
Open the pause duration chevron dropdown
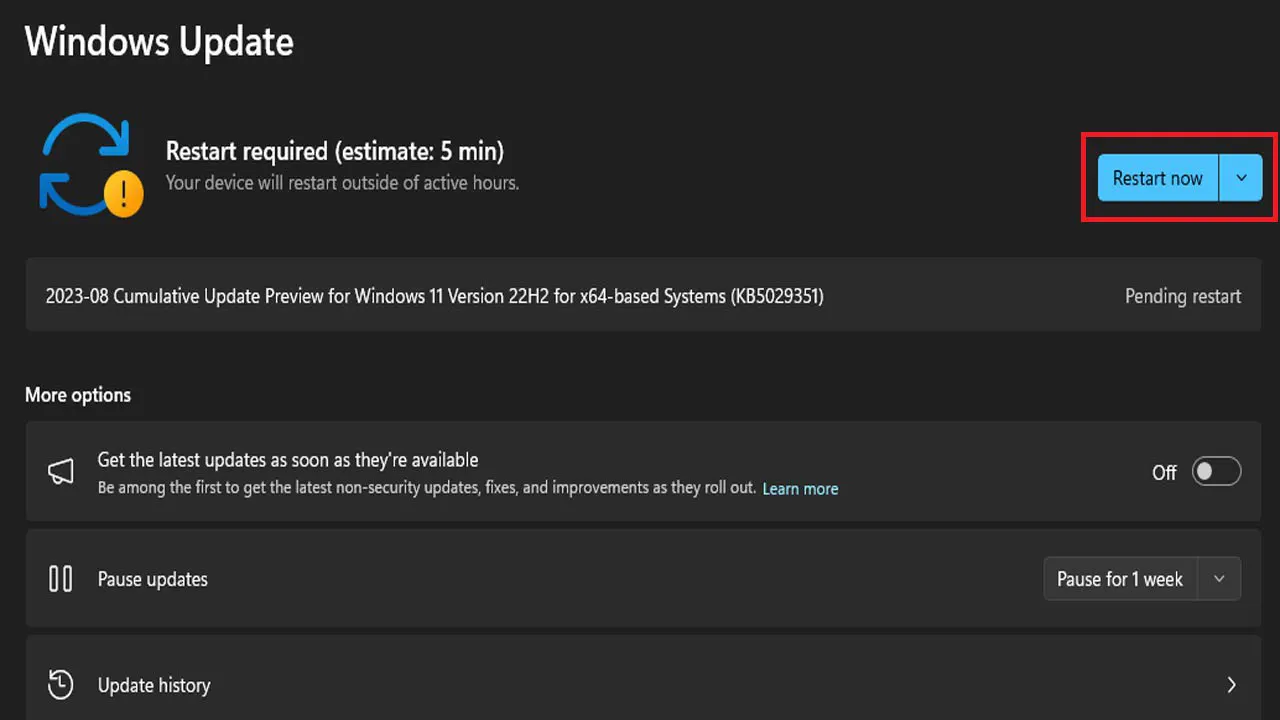pyautogui.click(x=1219, y=579)
